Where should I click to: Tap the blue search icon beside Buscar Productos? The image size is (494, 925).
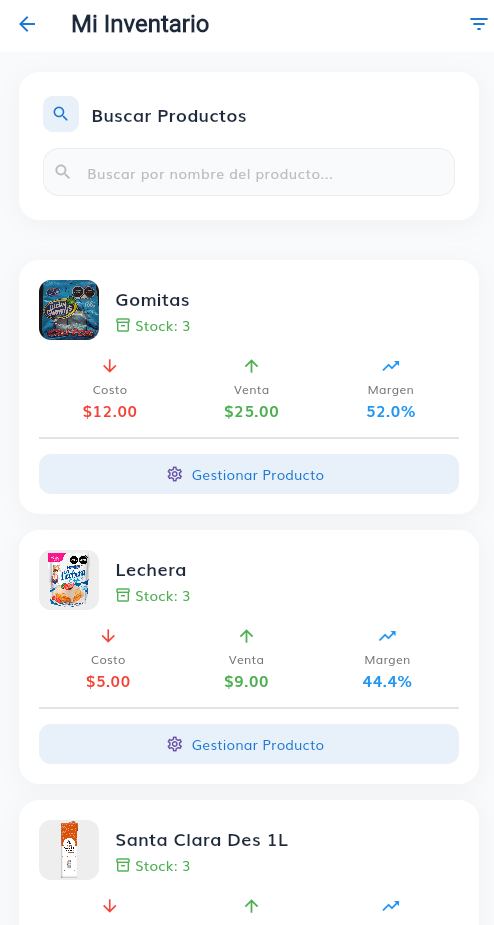61,114
